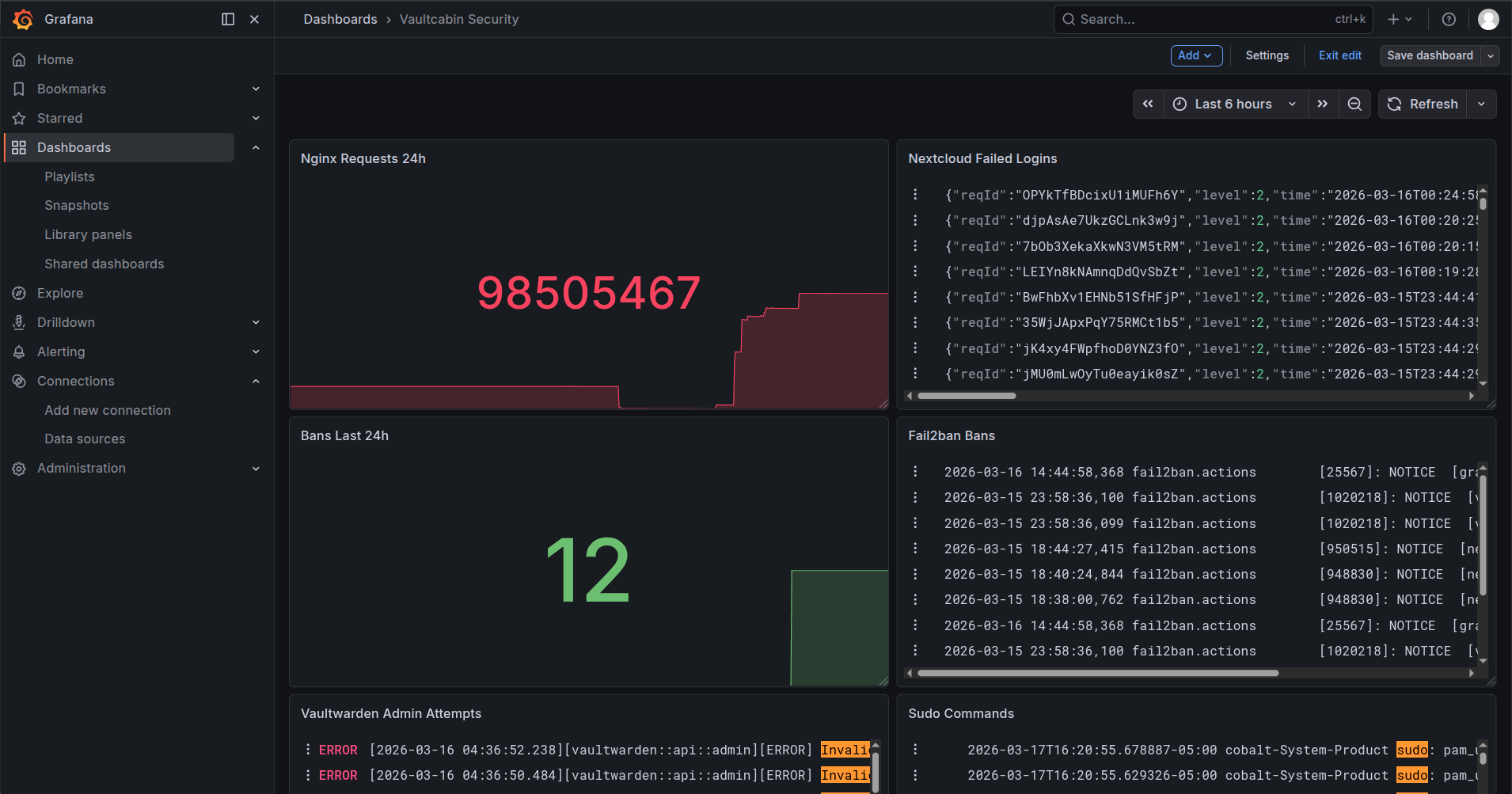1512x794 pixels.
Task: Open the Last 6 hours time picker
Action: click(1235, 104)
